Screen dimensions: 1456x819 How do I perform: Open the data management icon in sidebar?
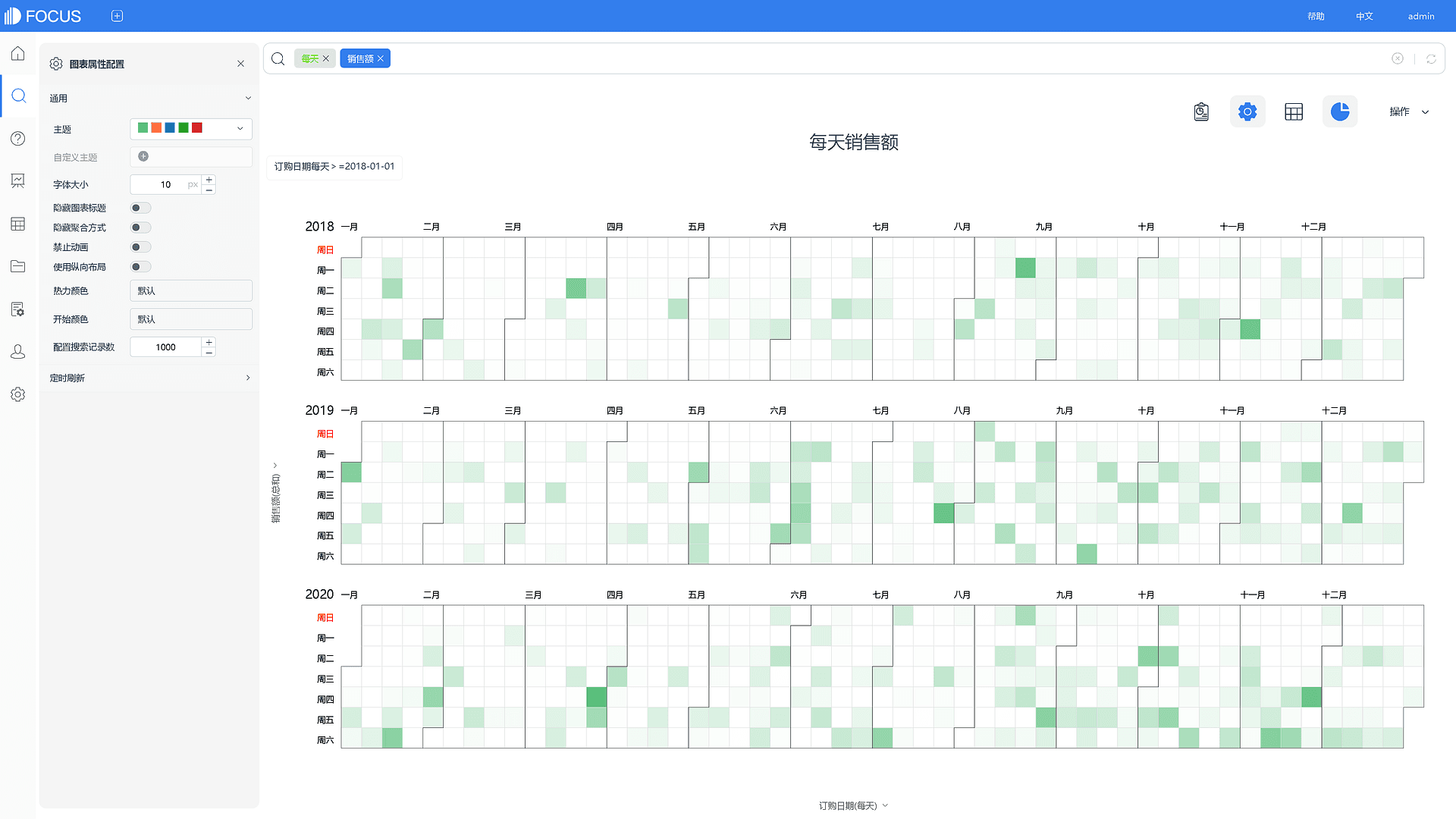pos(18,309)
